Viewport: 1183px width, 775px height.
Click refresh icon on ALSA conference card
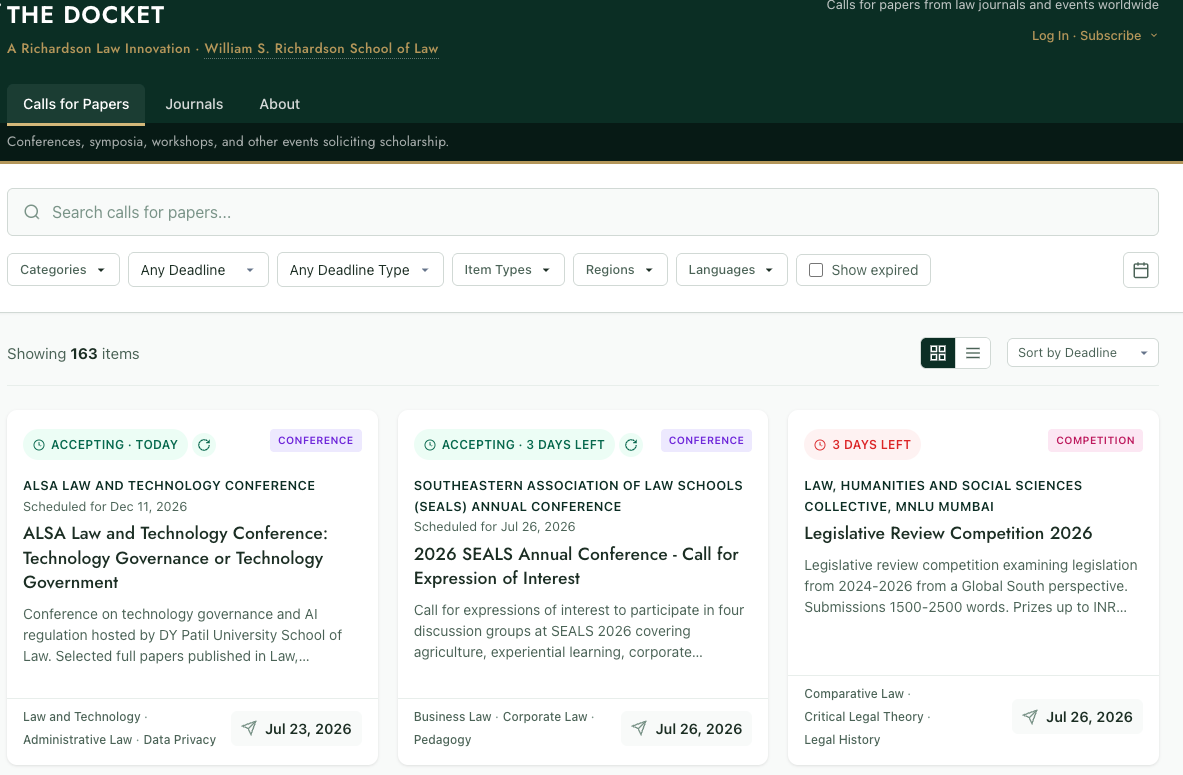coord(204,445)
